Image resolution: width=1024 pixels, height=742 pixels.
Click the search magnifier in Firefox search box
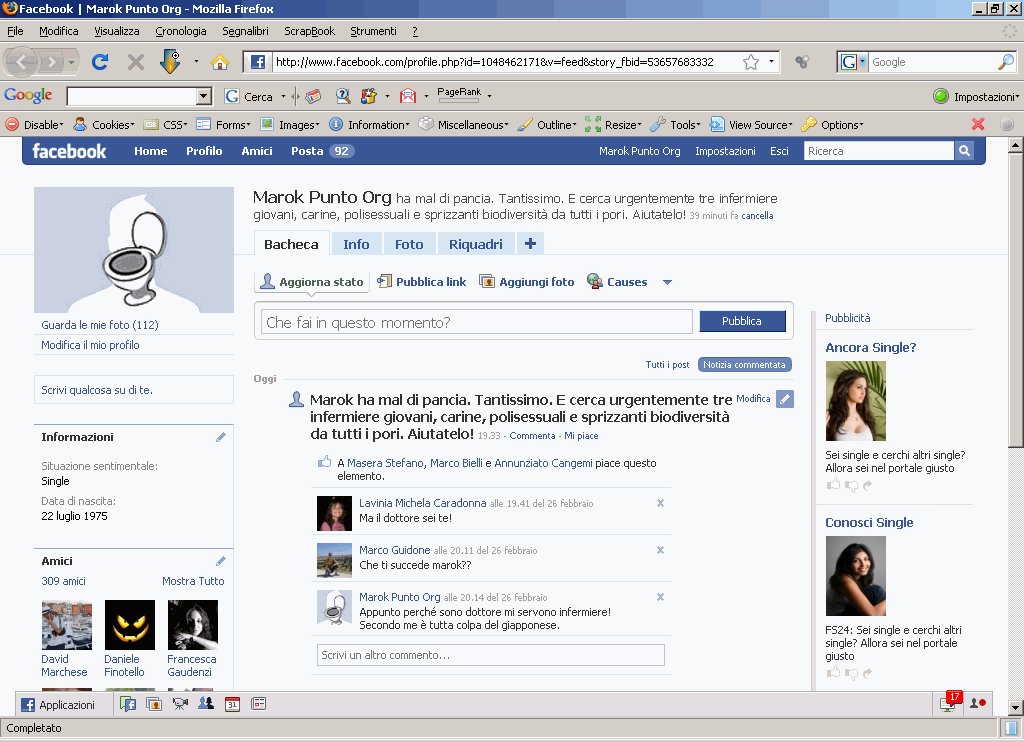click(1006, 62)
